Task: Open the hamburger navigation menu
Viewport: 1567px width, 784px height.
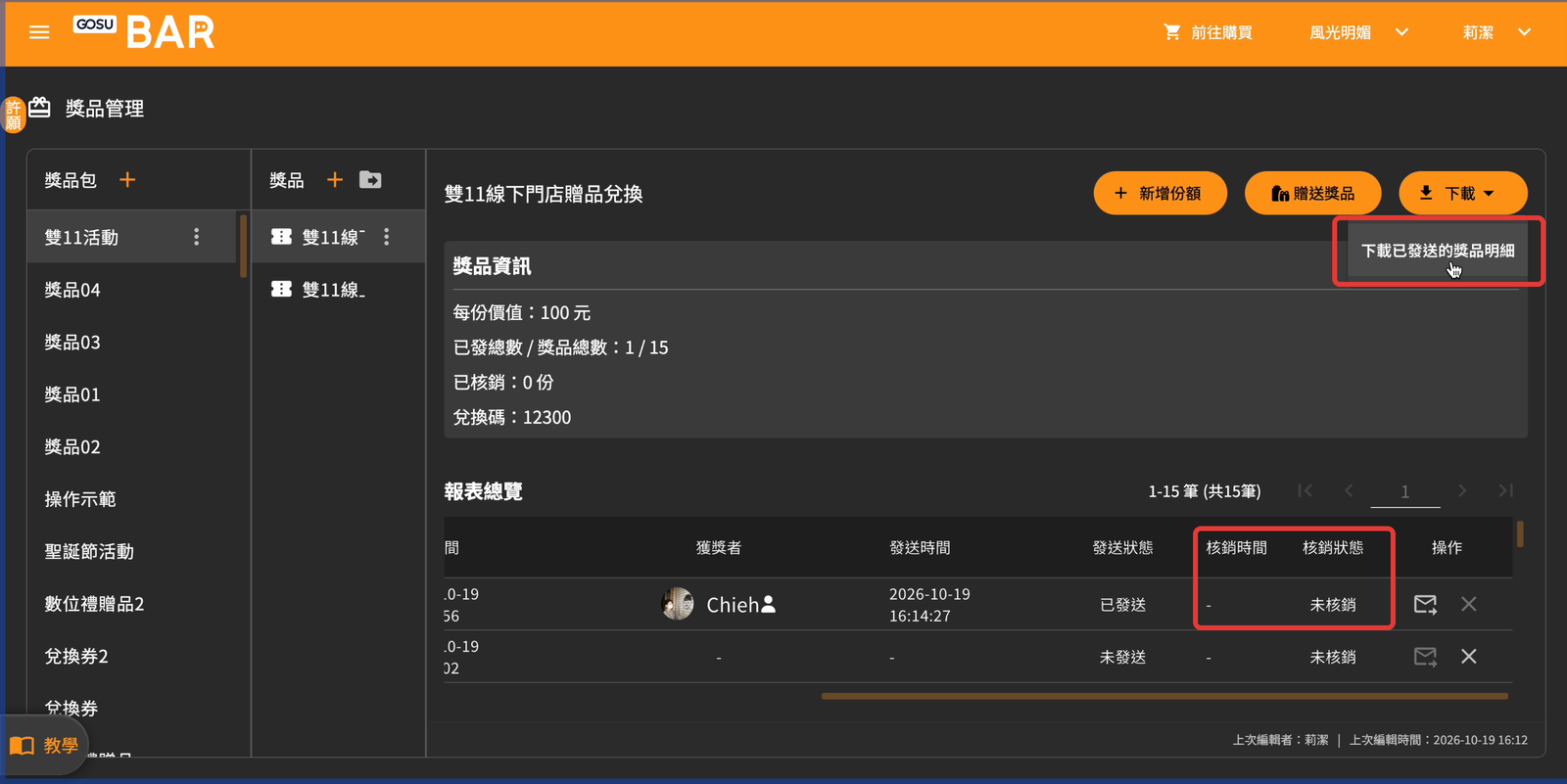Action: (x=39, y=32)
